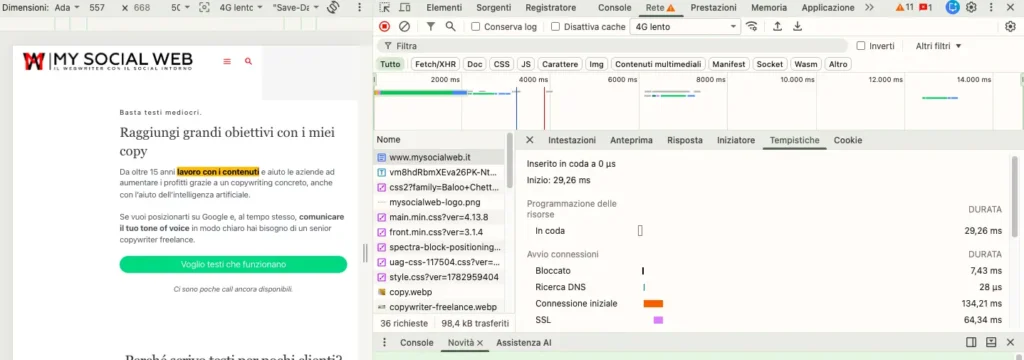Click the drawer expand icon
1024x360 pixels.
tap(991, 342)
